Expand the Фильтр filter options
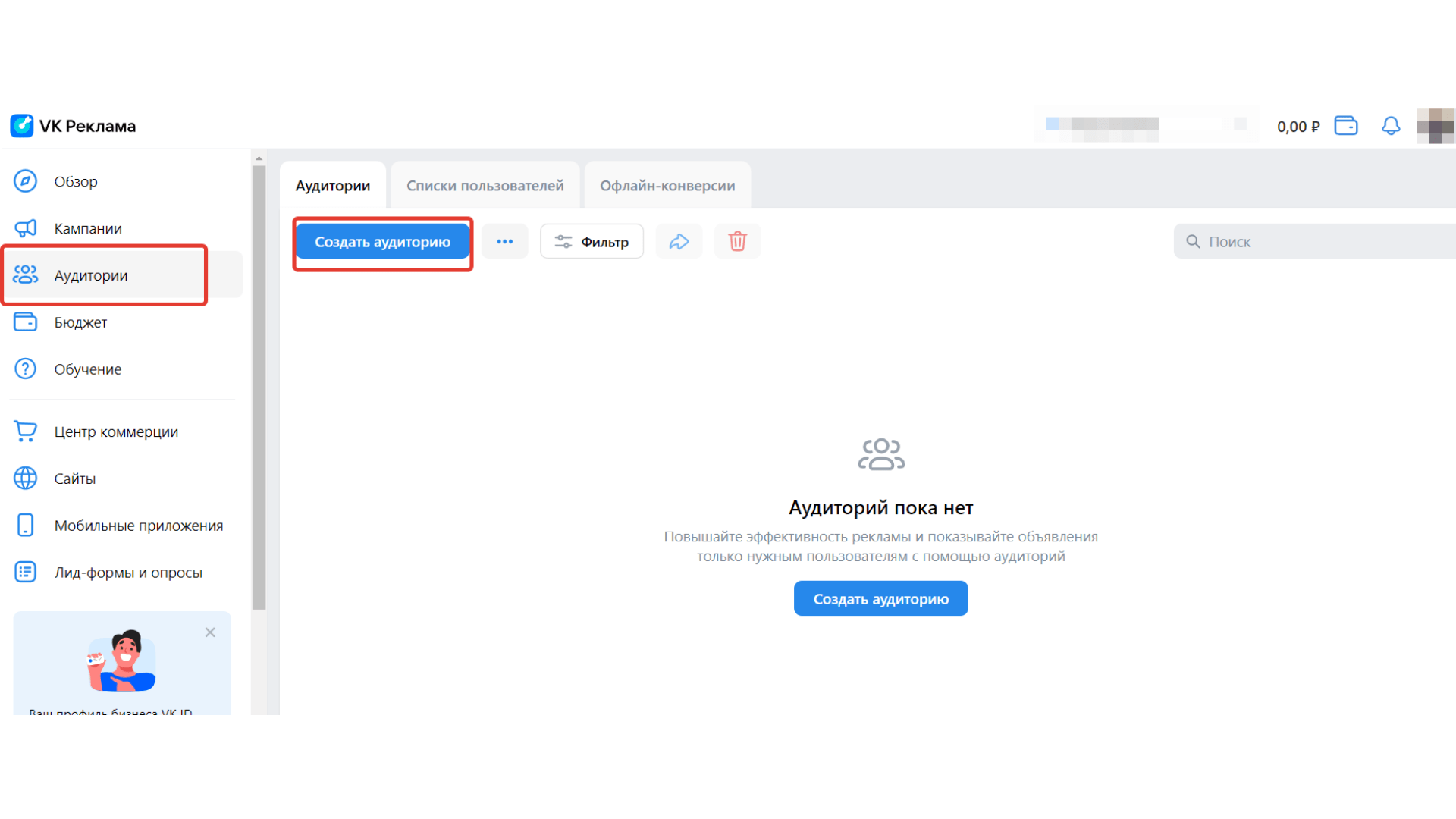 (591, 242)
